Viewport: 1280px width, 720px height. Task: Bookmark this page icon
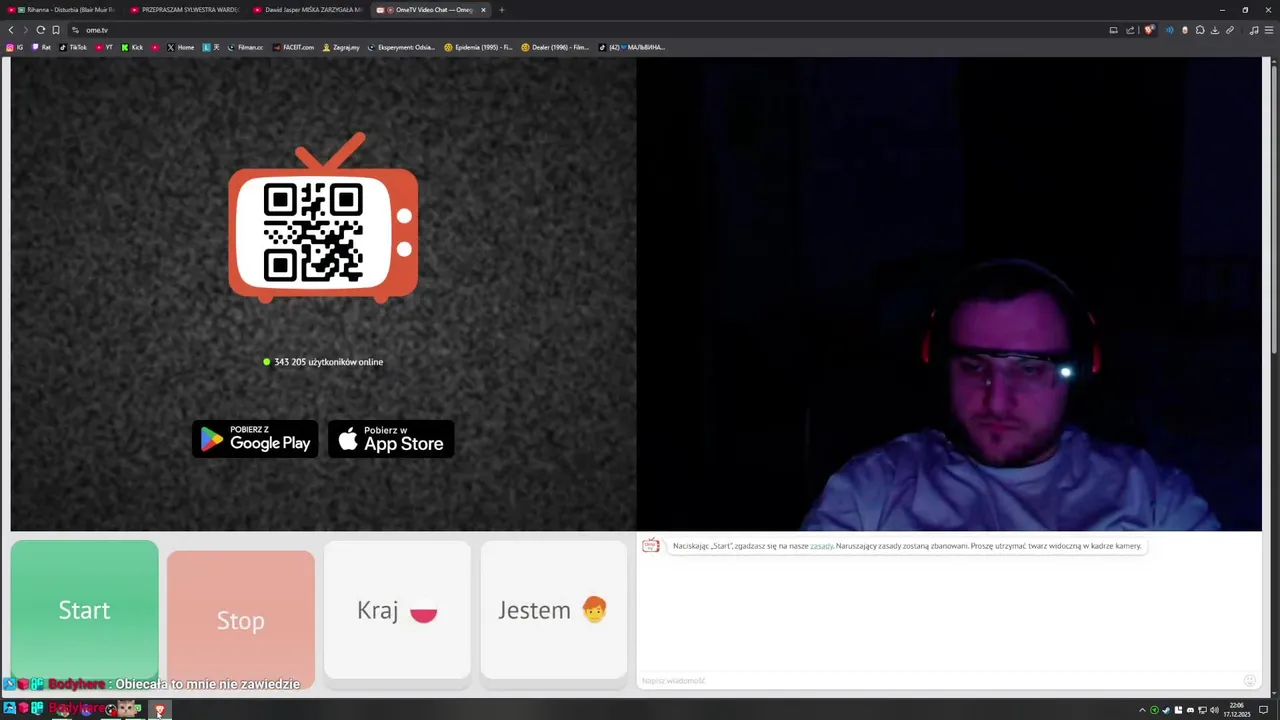point(56,30)
